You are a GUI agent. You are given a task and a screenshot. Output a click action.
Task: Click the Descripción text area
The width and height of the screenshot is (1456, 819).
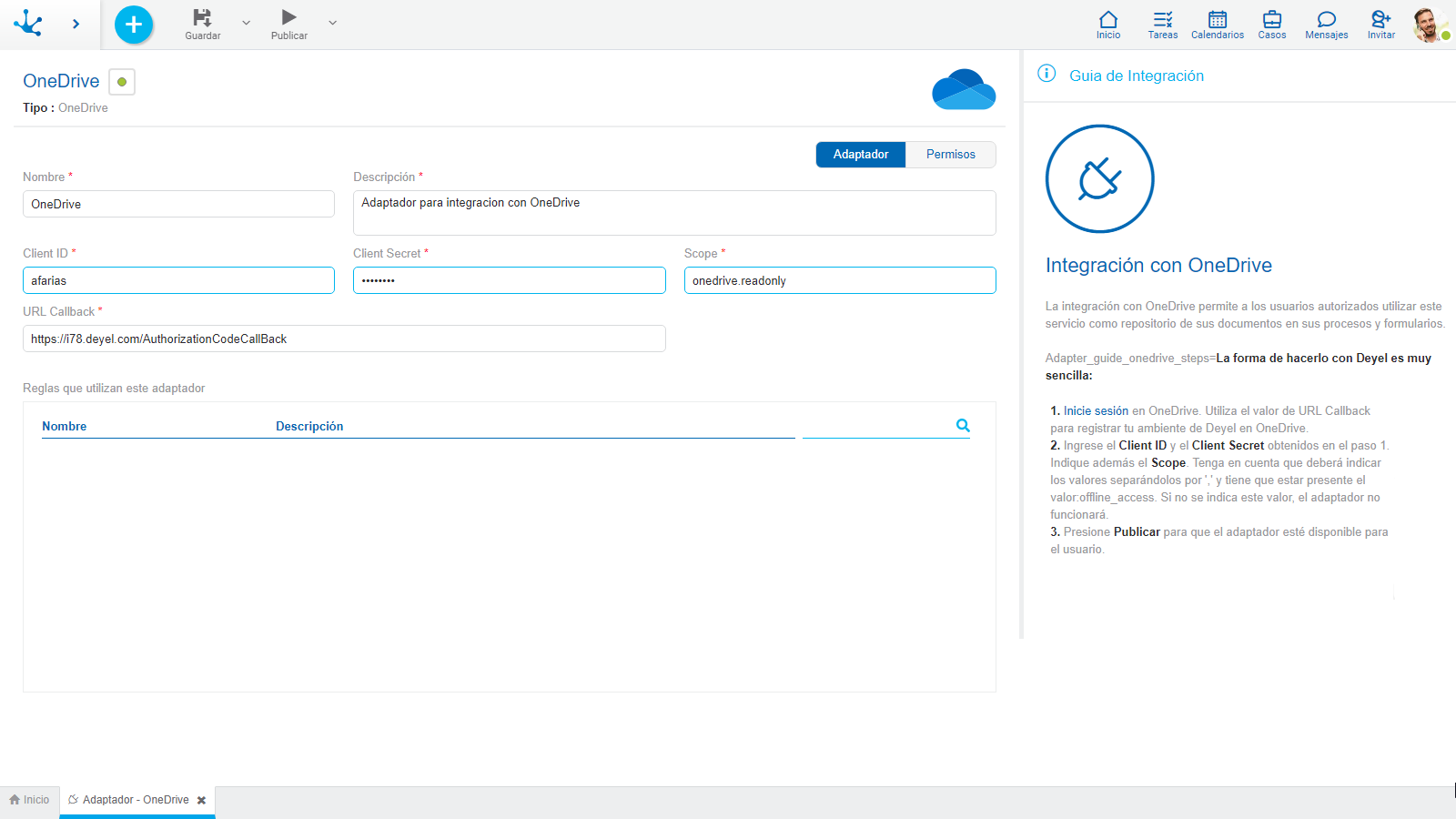click(x=674, y=213)
